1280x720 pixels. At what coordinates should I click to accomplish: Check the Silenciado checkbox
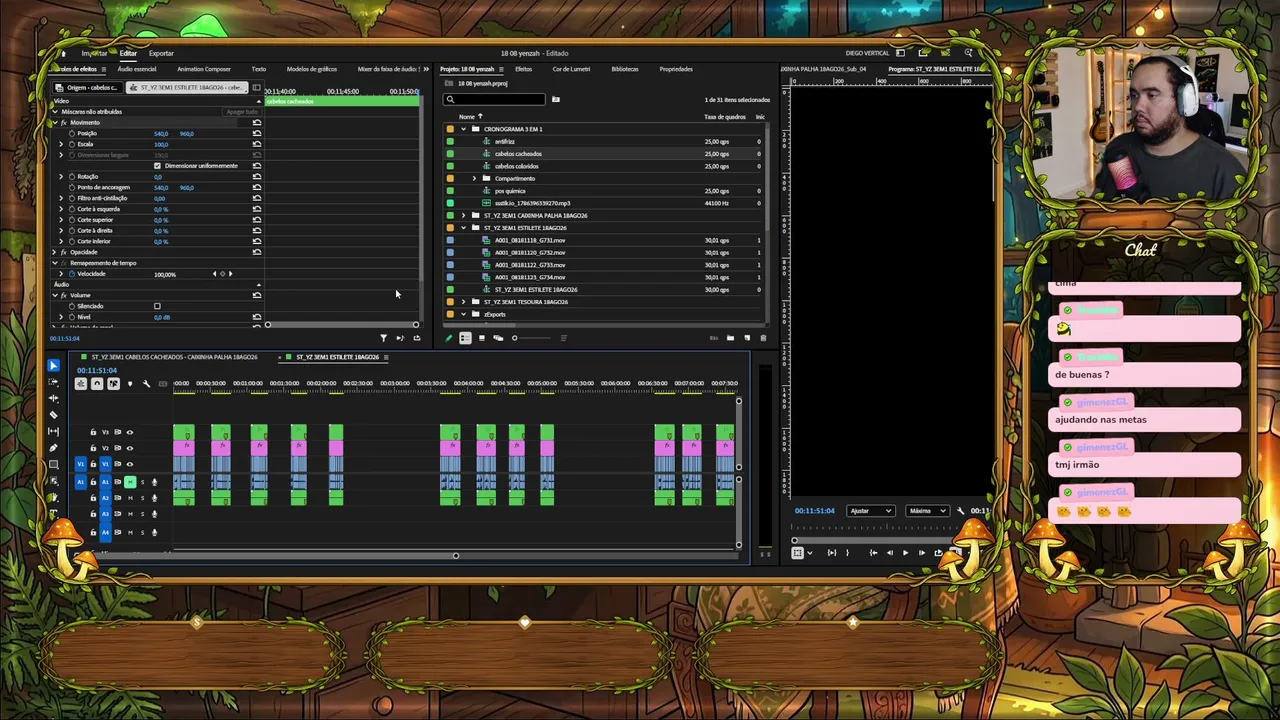pyautogui.click(x=157, y=306)
